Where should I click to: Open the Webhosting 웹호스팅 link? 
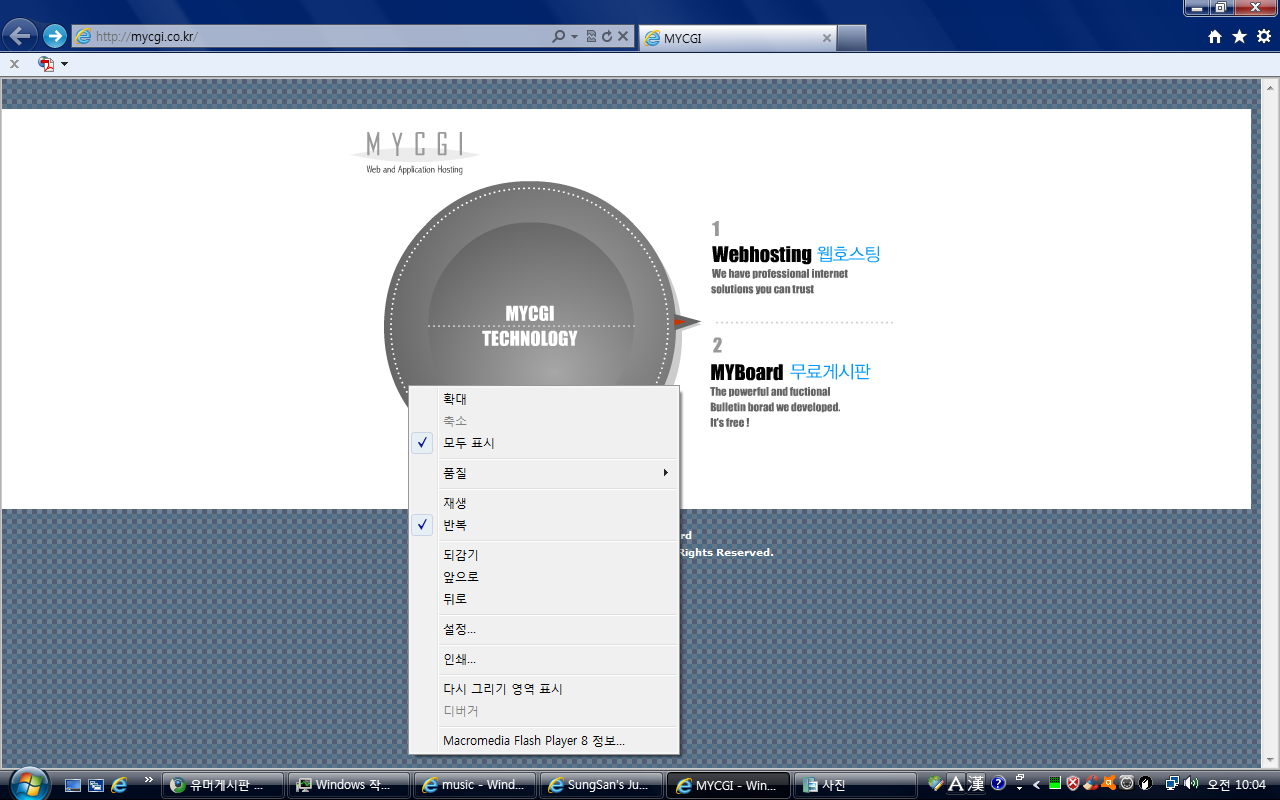(796, 254)
